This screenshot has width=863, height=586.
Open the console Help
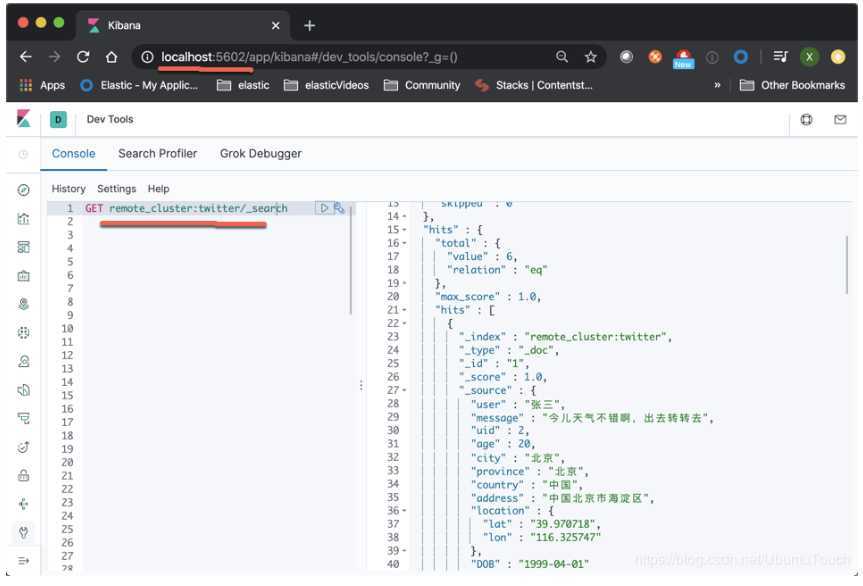point(159,189)
